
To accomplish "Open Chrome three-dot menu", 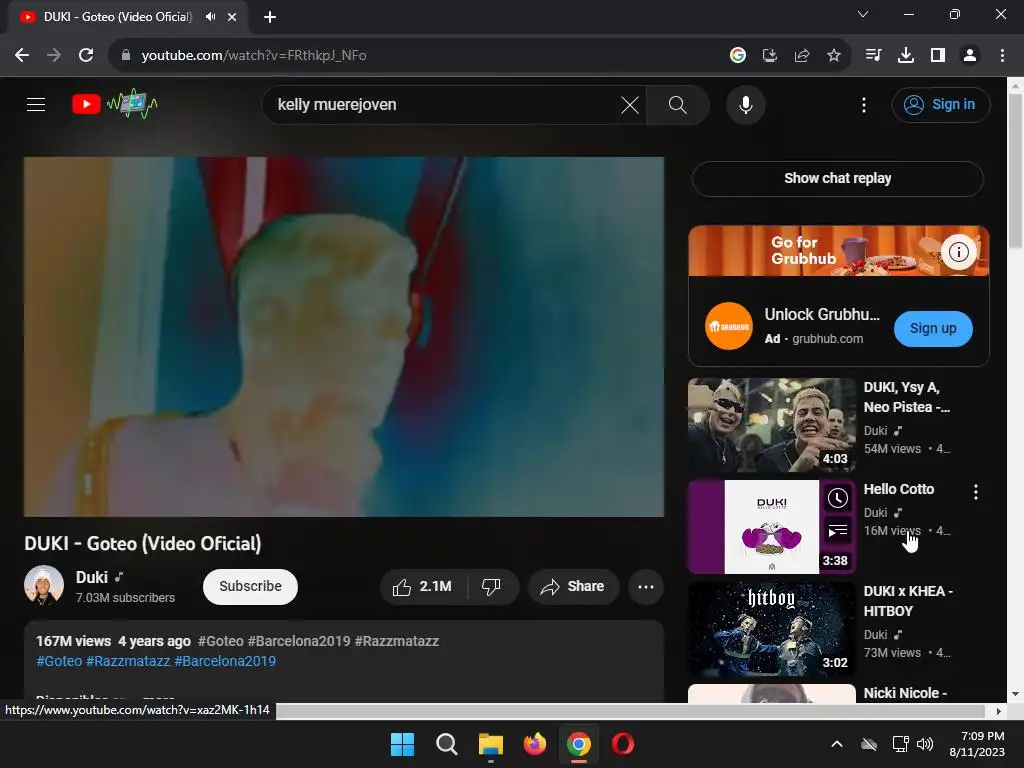I will pyautogui.click(x=1002, y=56).
